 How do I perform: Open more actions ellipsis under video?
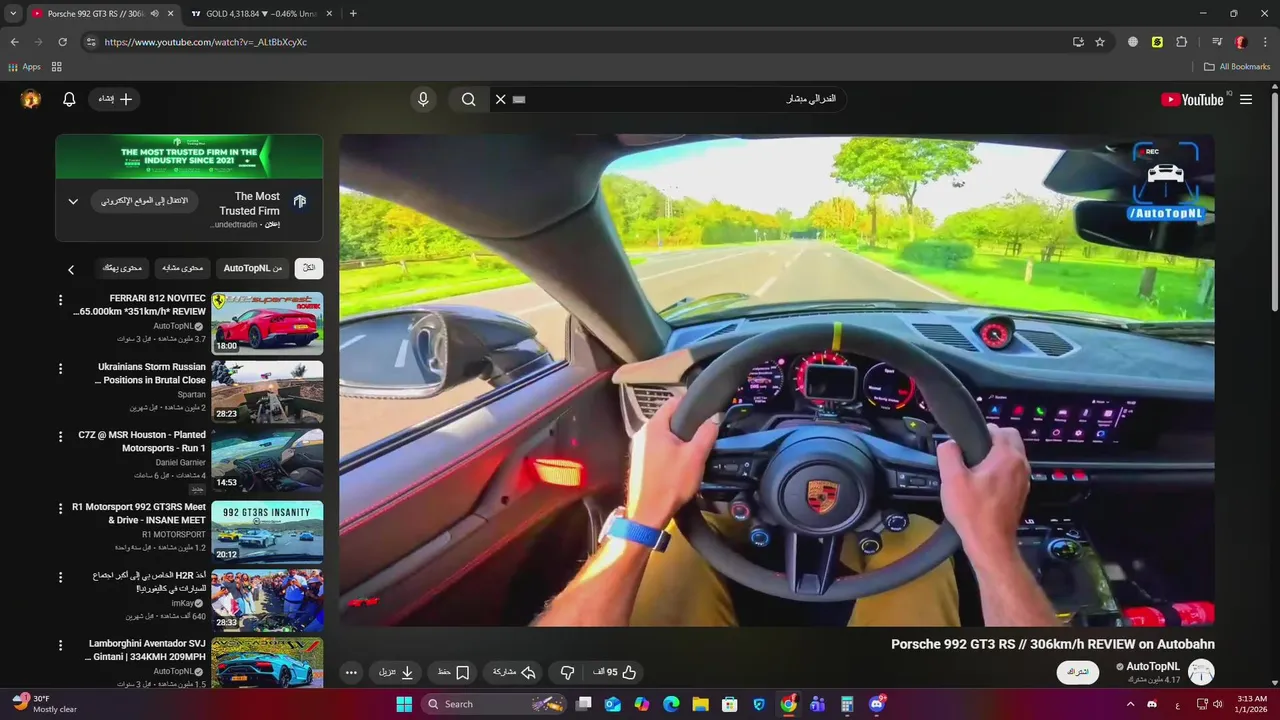click(x=351, y=672)
